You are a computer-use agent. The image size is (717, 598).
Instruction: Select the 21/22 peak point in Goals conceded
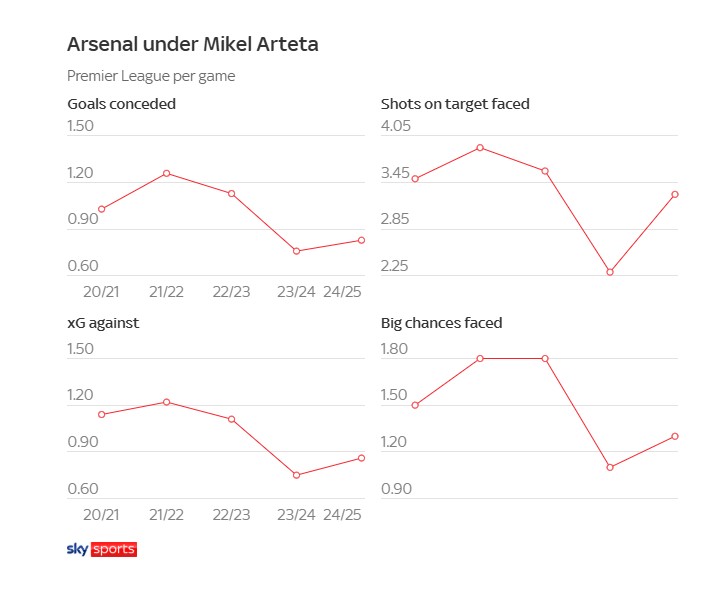point(166,173)
